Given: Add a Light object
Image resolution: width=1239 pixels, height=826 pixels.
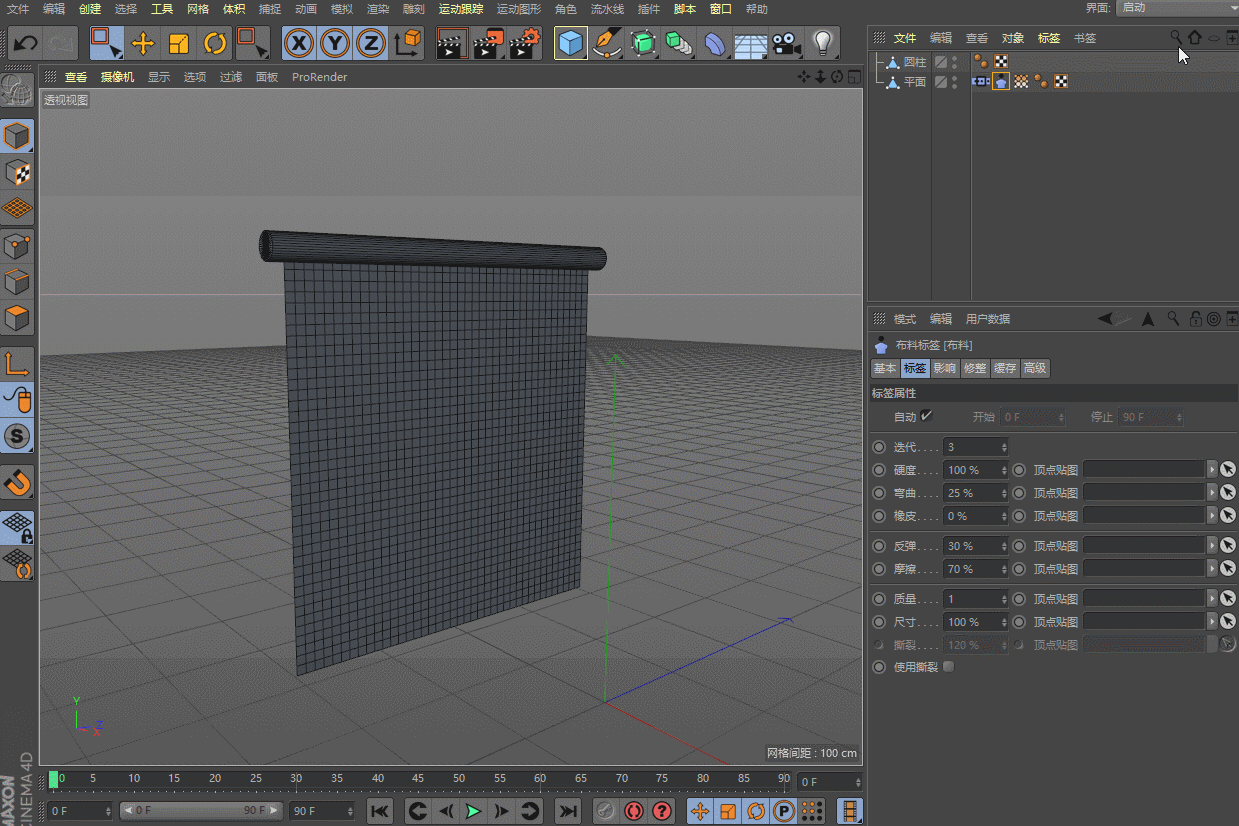Looking at the screenshot, I should [822, 43].
